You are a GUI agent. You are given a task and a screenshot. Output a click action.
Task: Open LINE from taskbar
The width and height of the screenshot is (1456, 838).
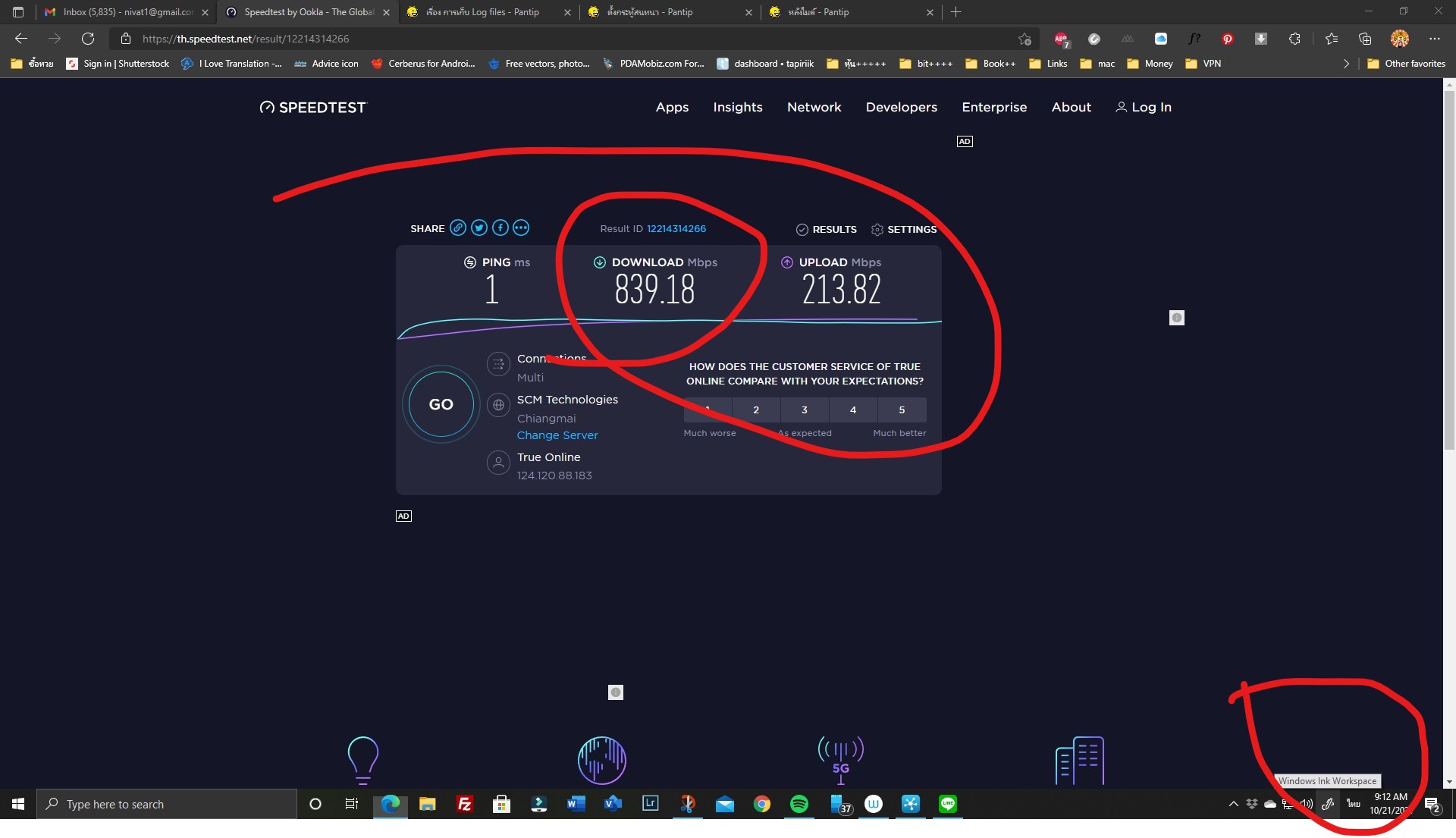coord(947,804)
